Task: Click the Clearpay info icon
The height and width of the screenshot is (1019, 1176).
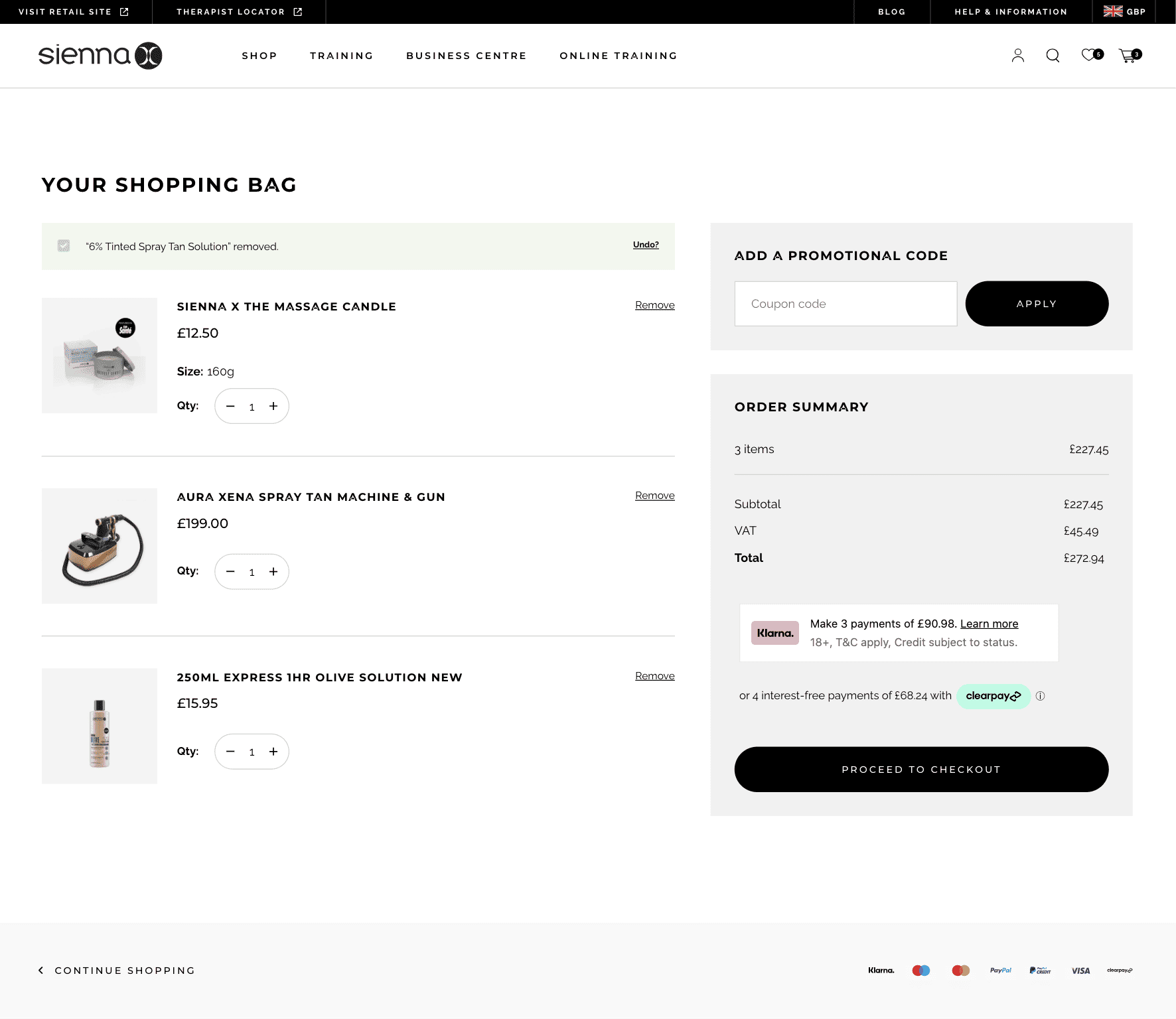Action: [x=1041, y=696]
